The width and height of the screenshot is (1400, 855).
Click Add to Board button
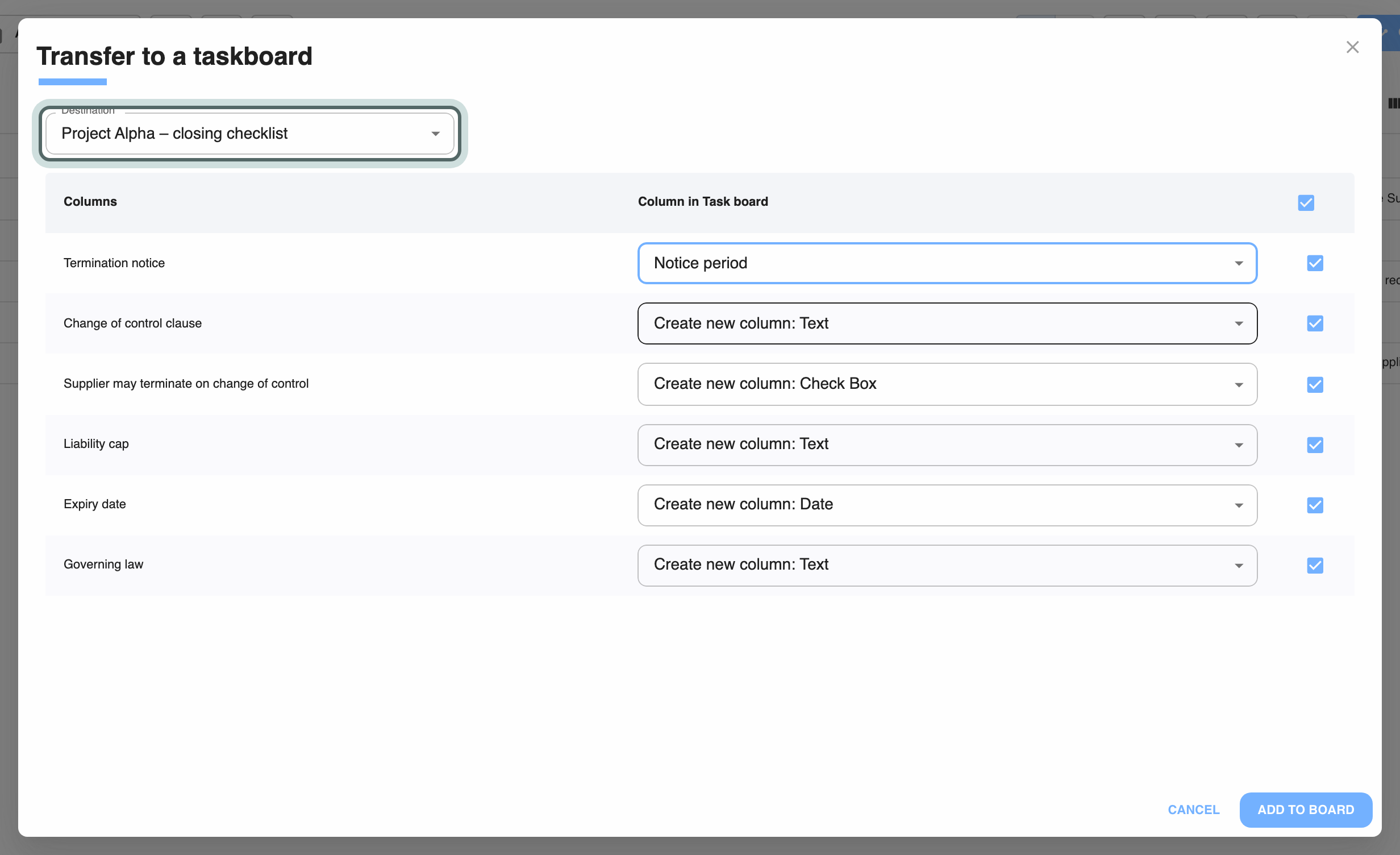coord(1306,810)
